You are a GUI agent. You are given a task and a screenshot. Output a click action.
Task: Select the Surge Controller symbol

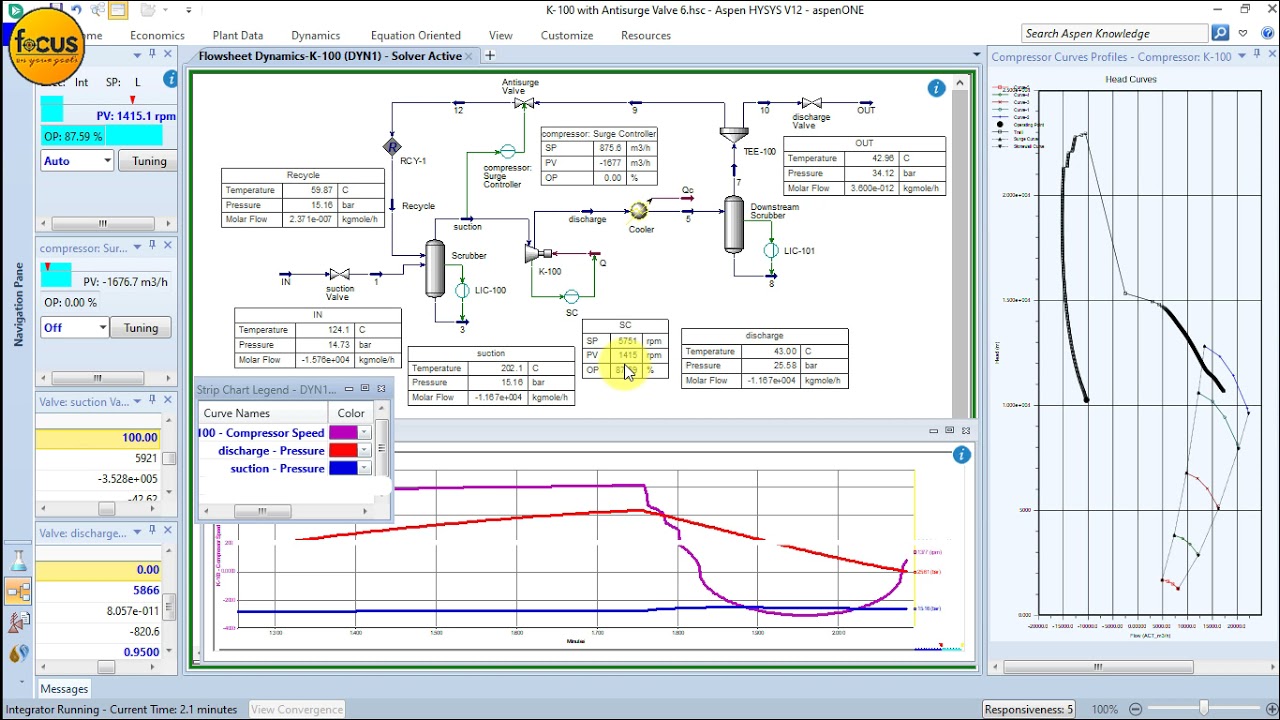click(x=507, y=152)
